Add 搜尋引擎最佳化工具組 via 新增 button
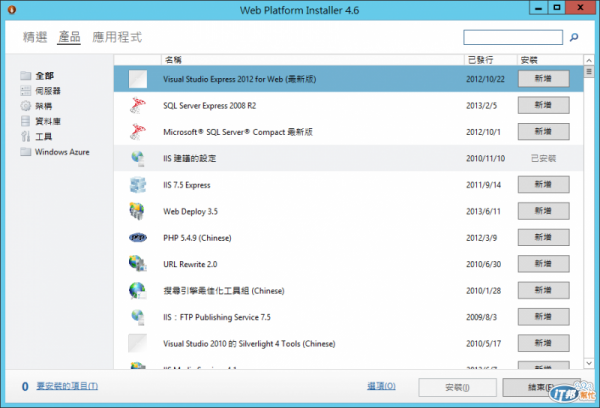 point(543,290)
